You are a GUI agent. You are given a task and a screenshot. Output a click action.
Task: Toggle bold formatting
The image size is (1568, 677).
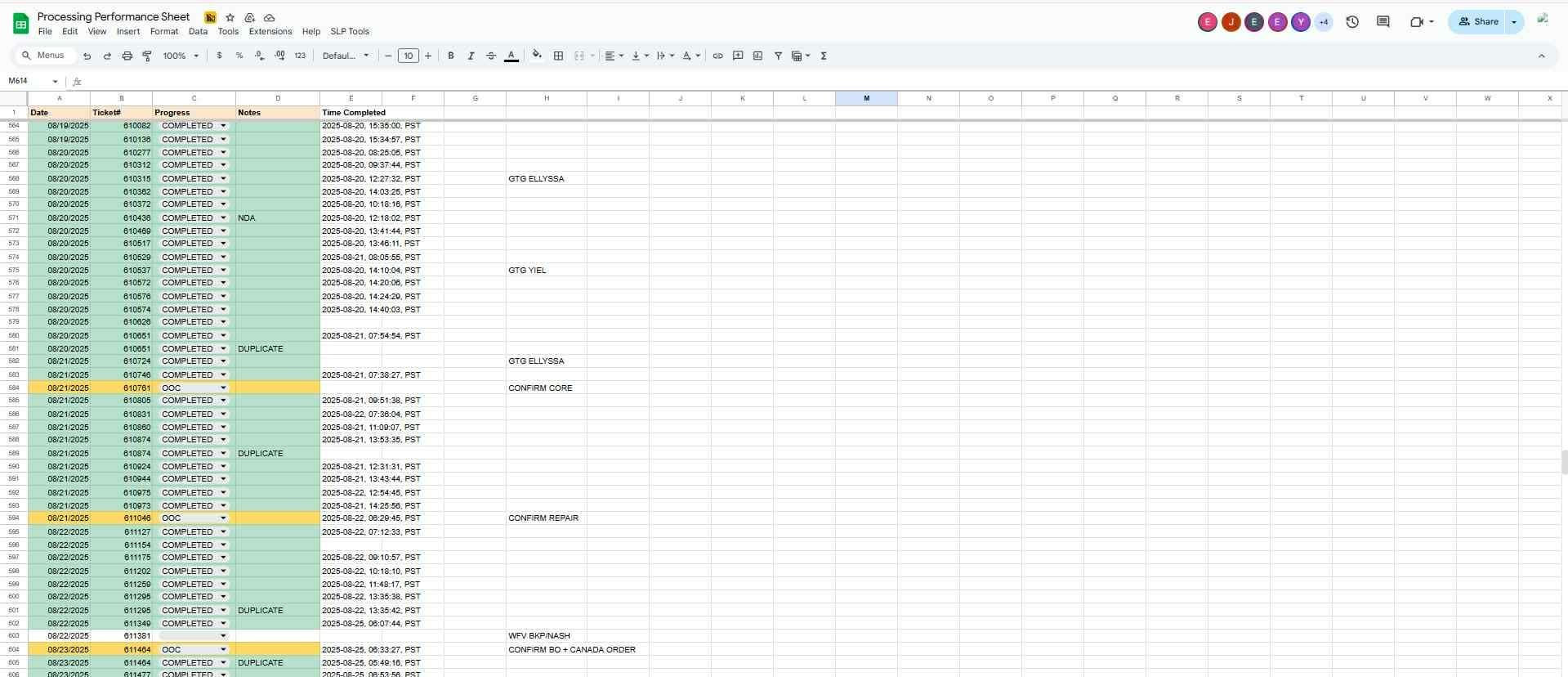[x=451, y=56]
